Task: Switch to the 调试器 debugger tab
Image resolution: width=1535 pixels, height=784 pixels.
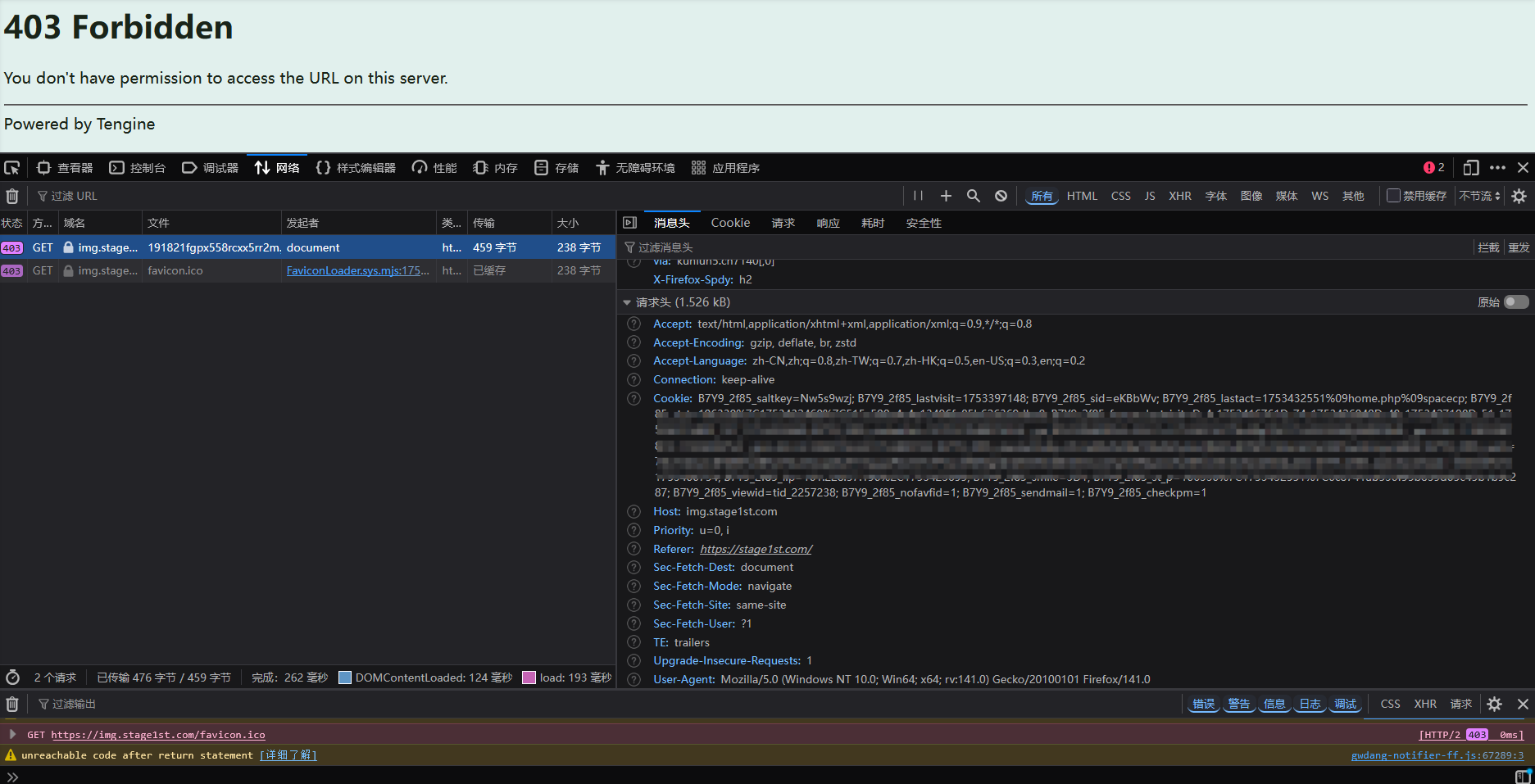Action: pos(210,168)
